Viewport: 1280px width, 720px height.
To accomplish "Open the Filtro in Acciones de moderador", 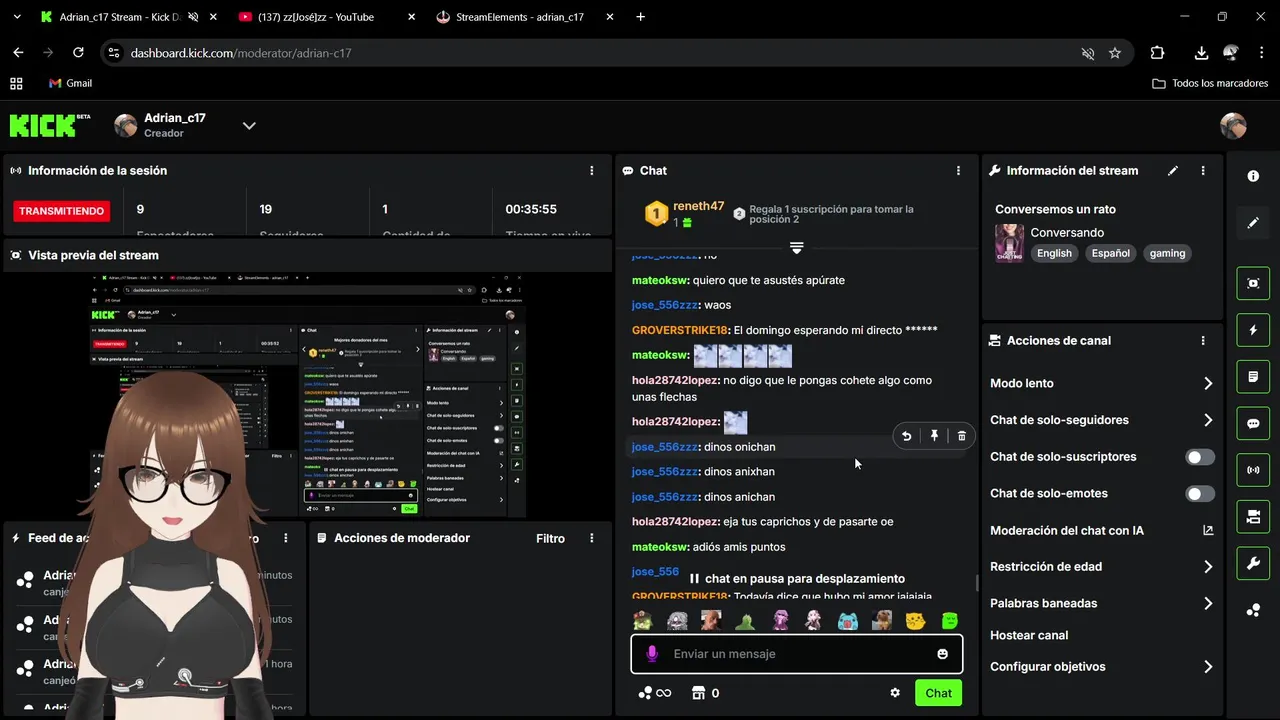I will (x=550, y=538).
